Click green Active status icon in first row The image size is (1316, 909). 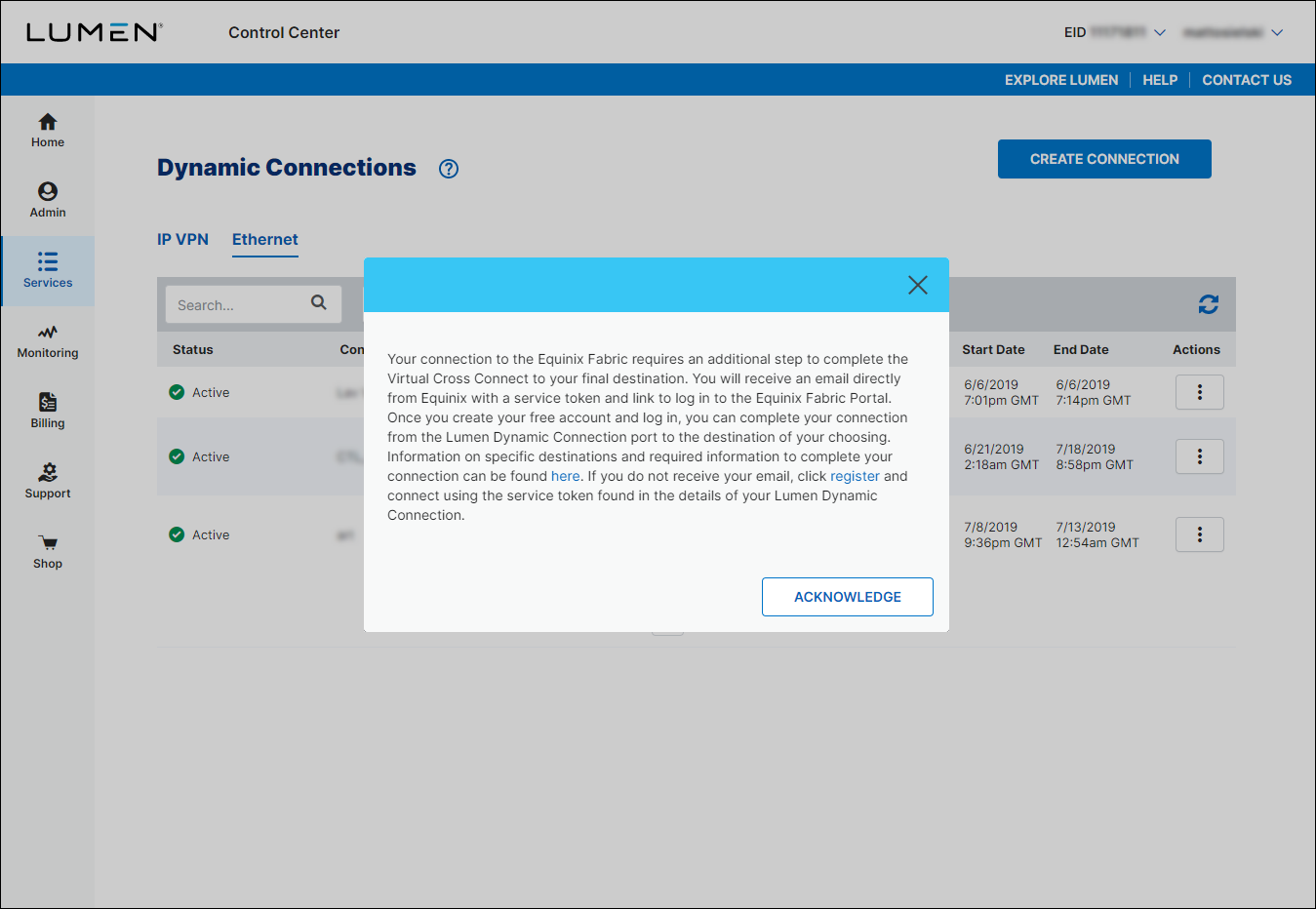point(177,392)
